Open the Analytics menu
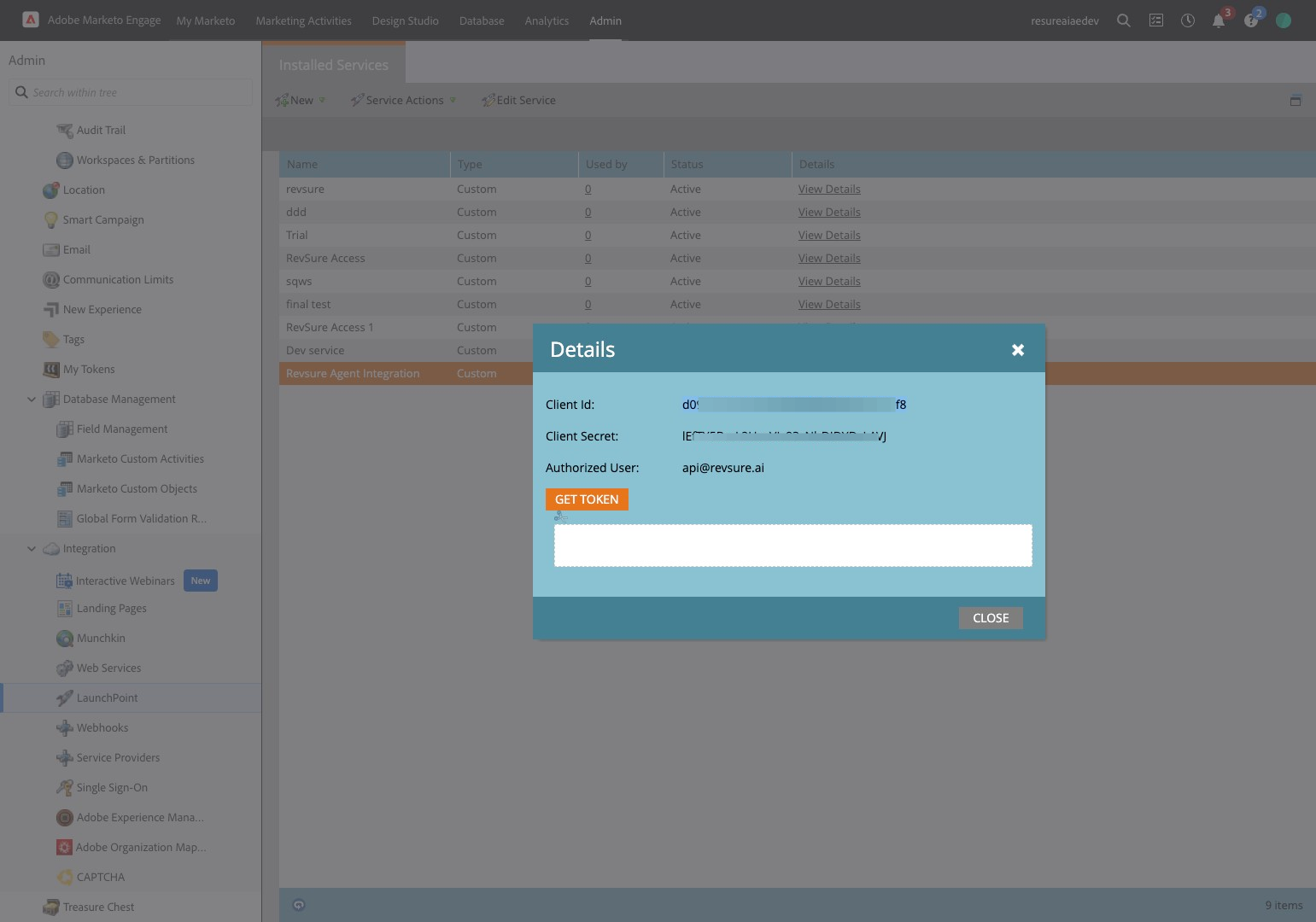 (x=547, y=20)
